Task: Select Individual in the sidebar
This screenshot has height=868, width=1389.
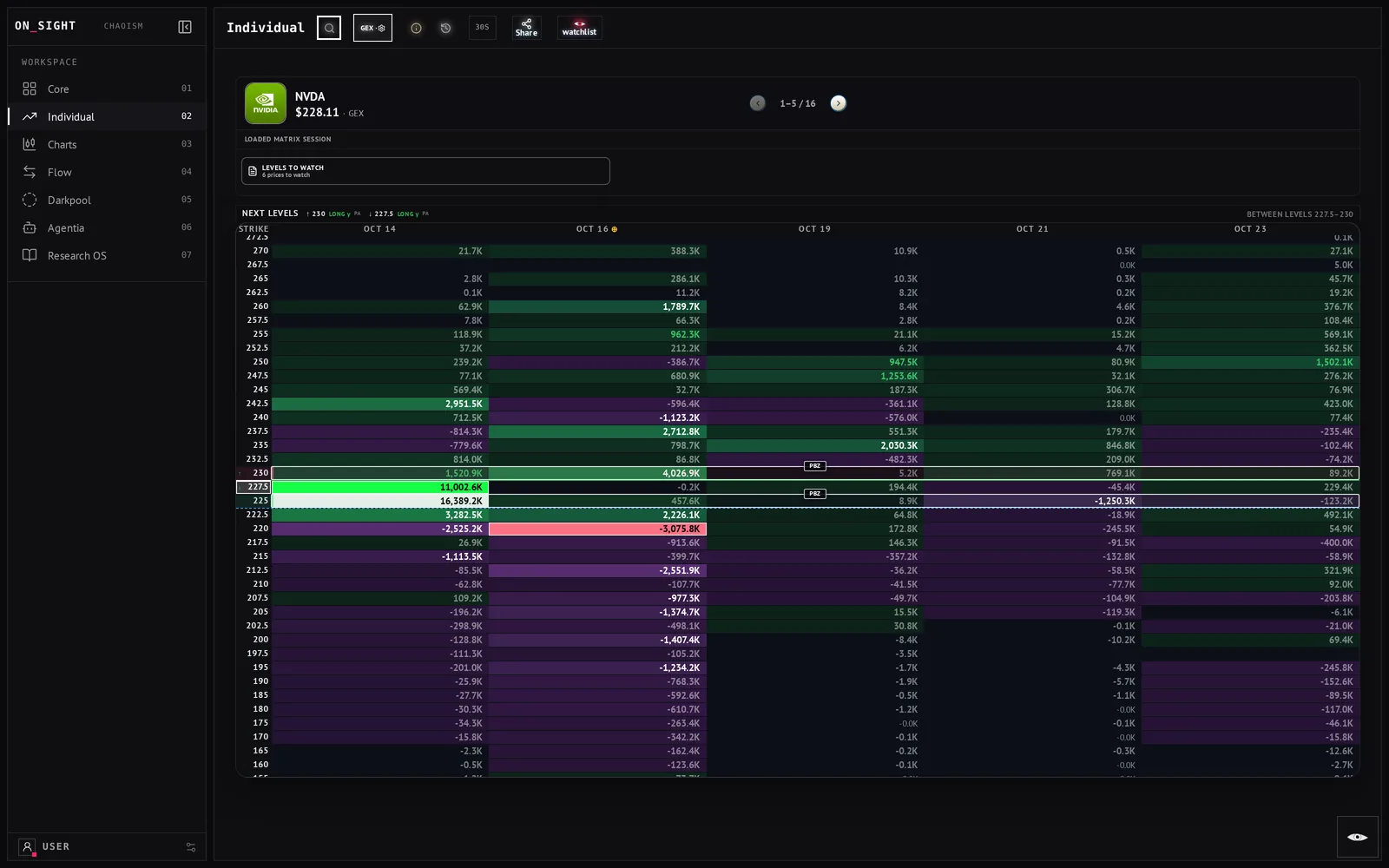Action: tap(107, 116)
